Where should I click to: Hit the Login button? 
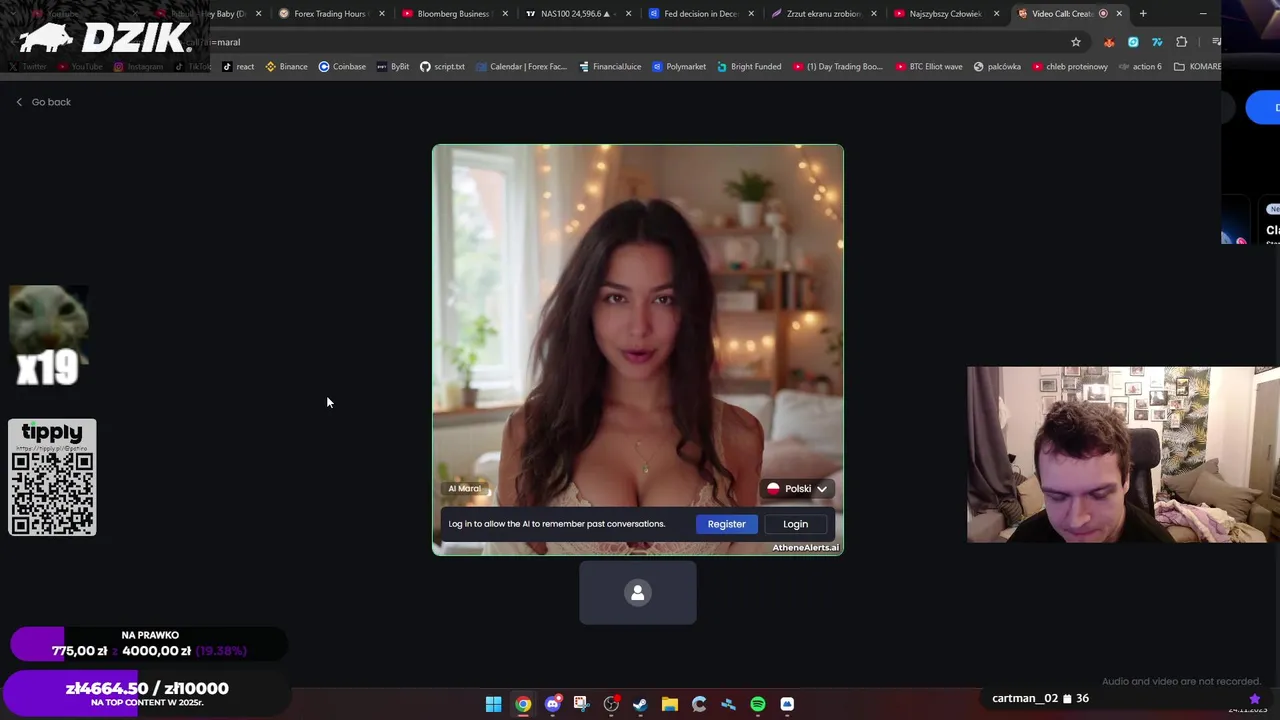point(795,524)
